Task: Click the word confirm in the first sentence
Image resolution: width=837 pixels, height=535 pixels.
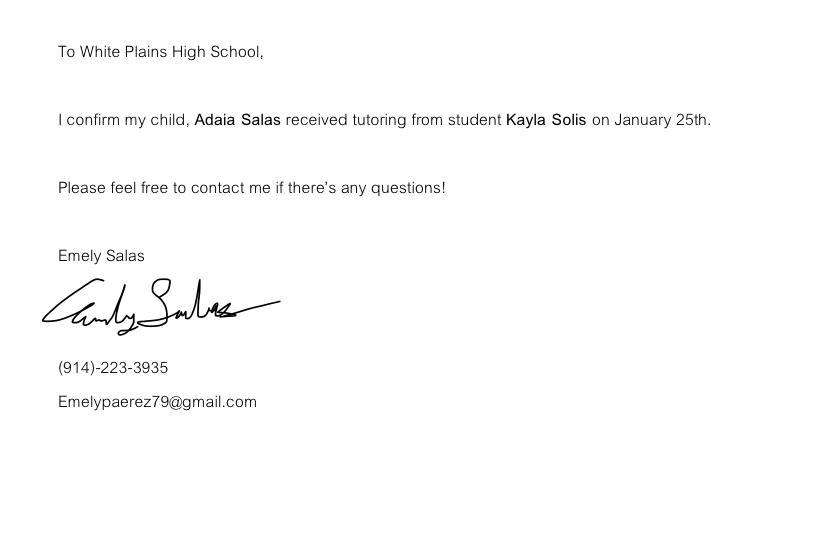Action: [x=94, y=120]
